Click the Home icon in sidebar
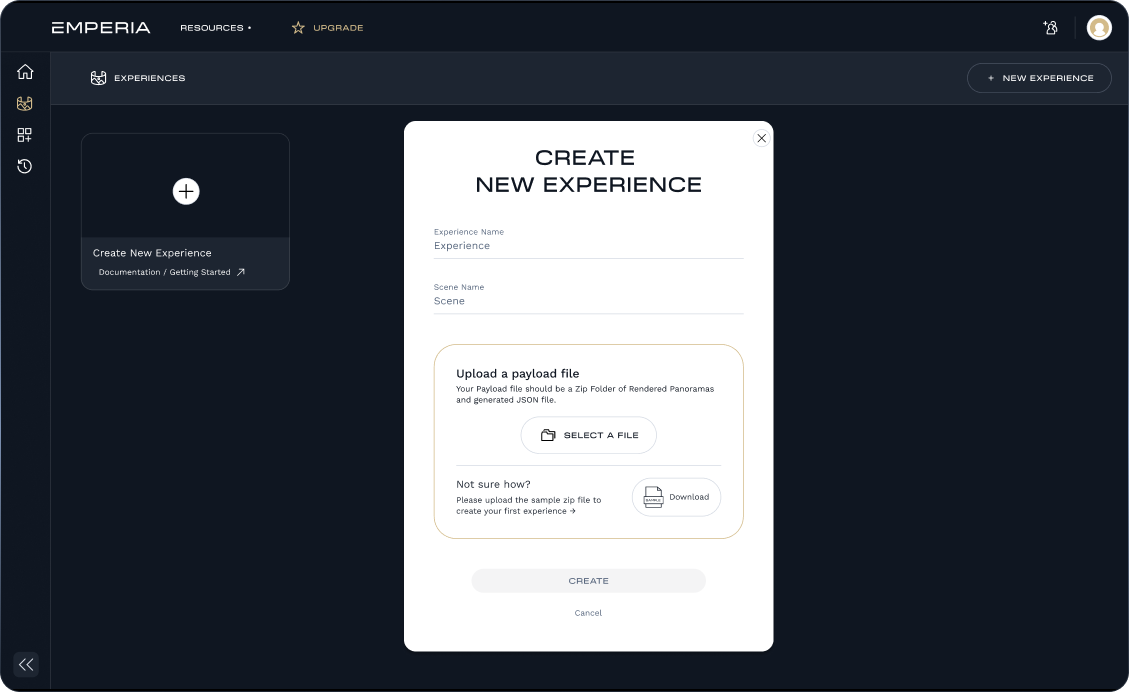Image resolution: width=1129 pixels, height=692 pixels. point(25,72)
